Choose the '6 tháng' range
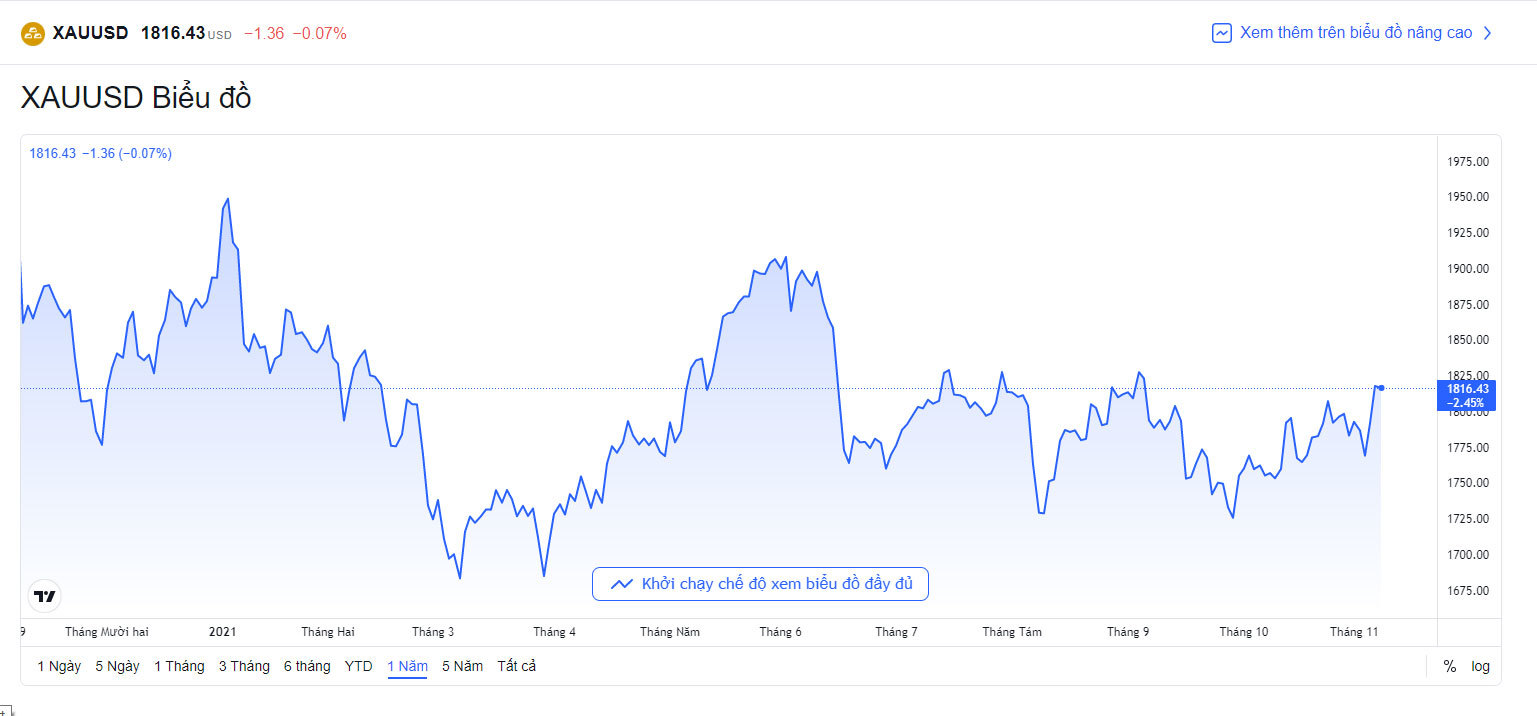The width and height of the screenshot is (1537, 716). [x=307, y=666]
